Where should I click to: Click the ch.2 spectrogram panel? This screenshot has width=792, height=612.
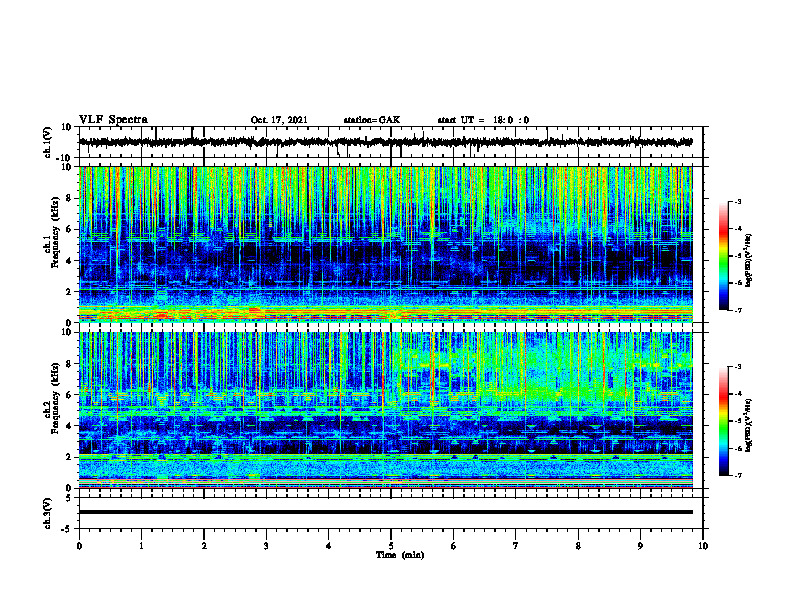[x=385, y=410]
